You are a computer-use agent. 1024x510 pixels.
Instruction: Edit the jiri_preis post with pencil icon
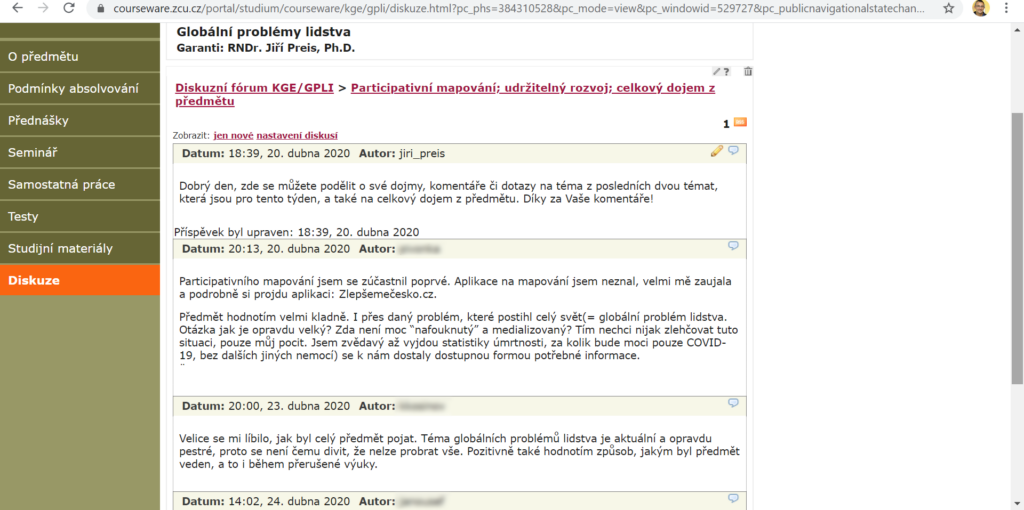click(716, 151)
